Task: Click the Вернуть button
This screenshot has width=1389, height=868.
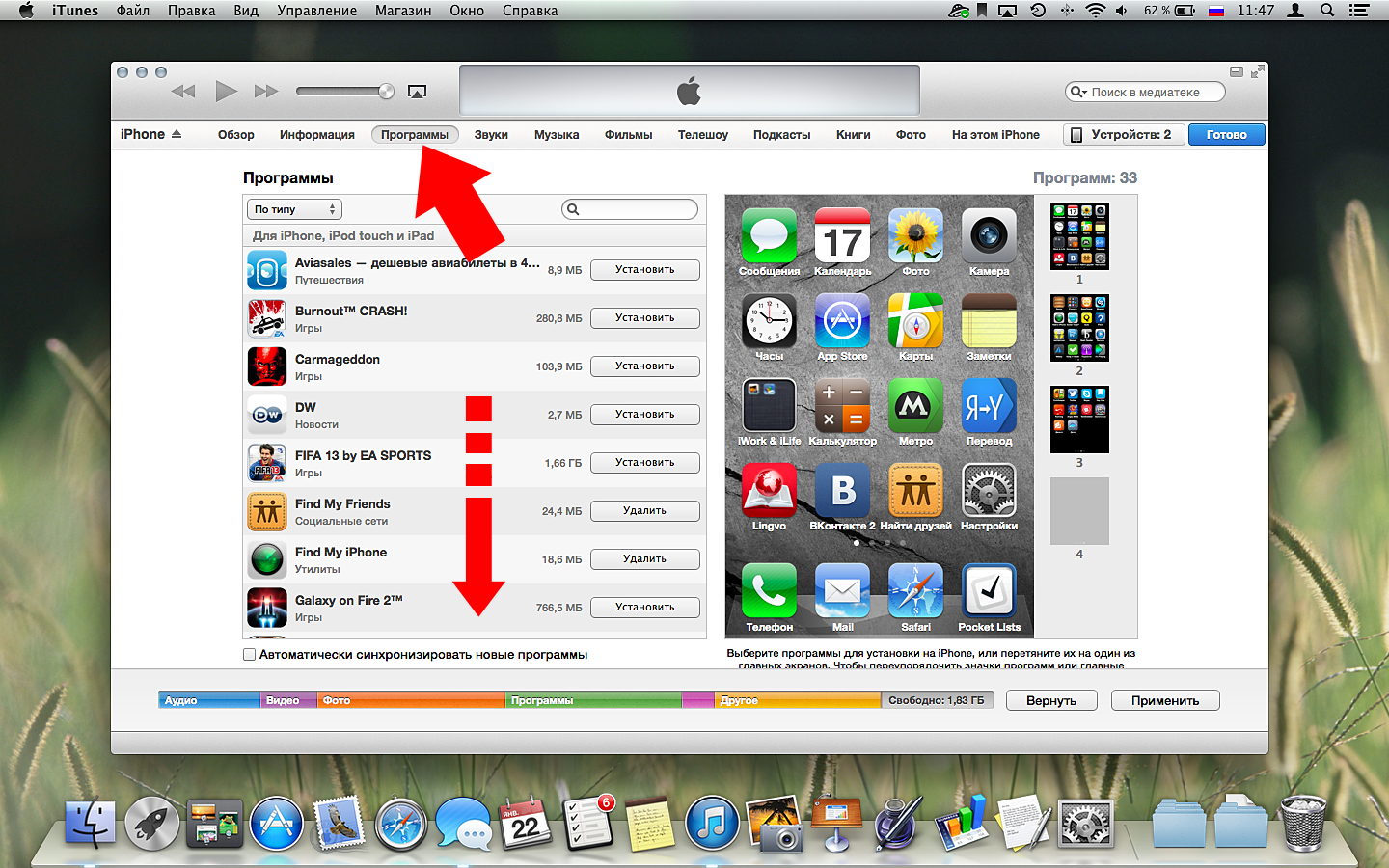Action: tap(1051, 700)
